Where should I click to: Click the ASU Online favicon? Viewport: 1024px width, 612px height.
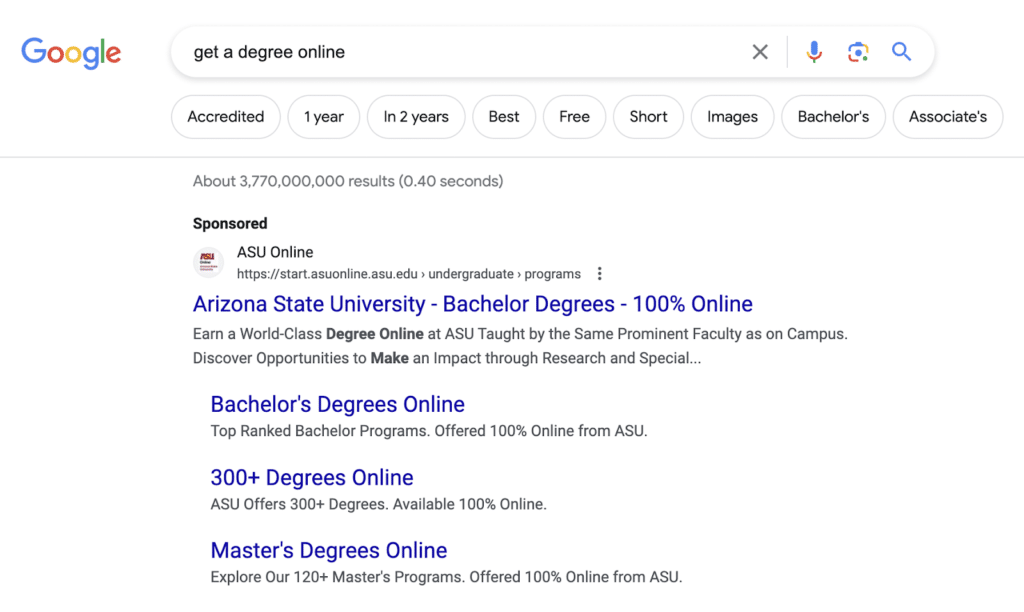pos(208,262)
